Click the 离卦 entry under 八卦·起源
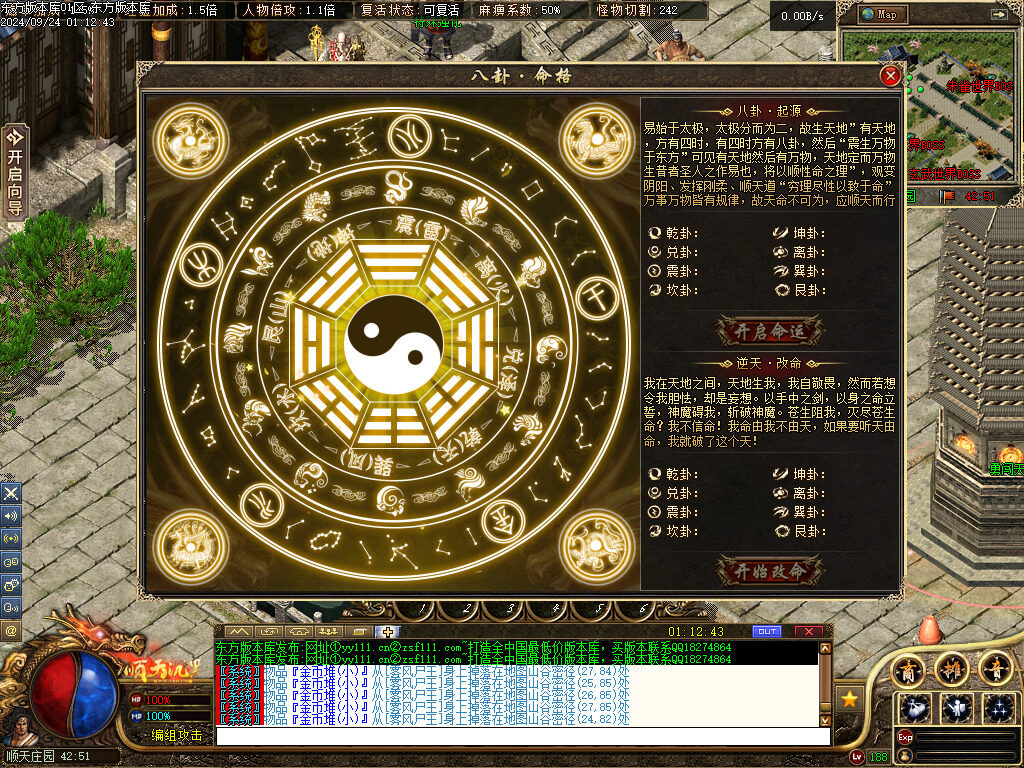The width and height of the screenshot is (1024, 768). click(x=800, y=252)
